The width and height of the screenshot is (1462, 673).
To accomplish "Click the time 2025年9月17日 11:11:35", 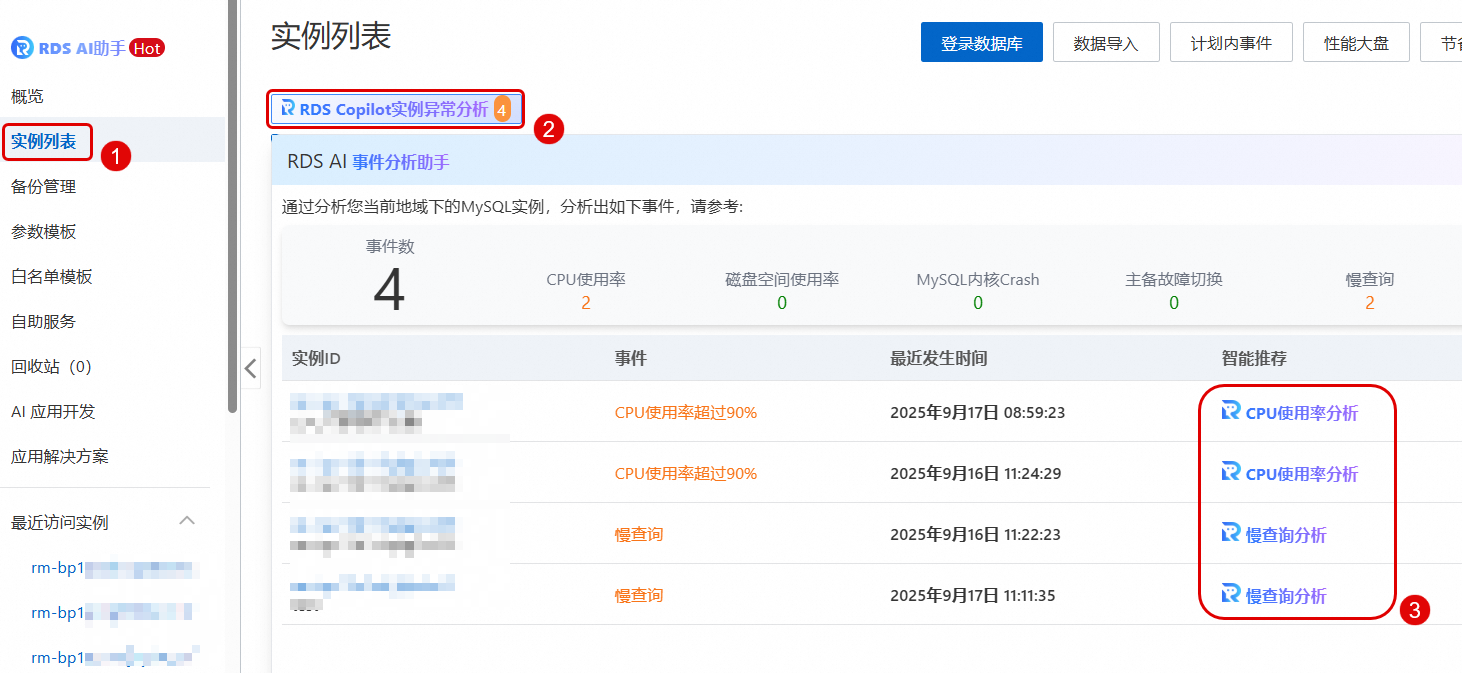I will pyautogui.click(x=971, y=595).
